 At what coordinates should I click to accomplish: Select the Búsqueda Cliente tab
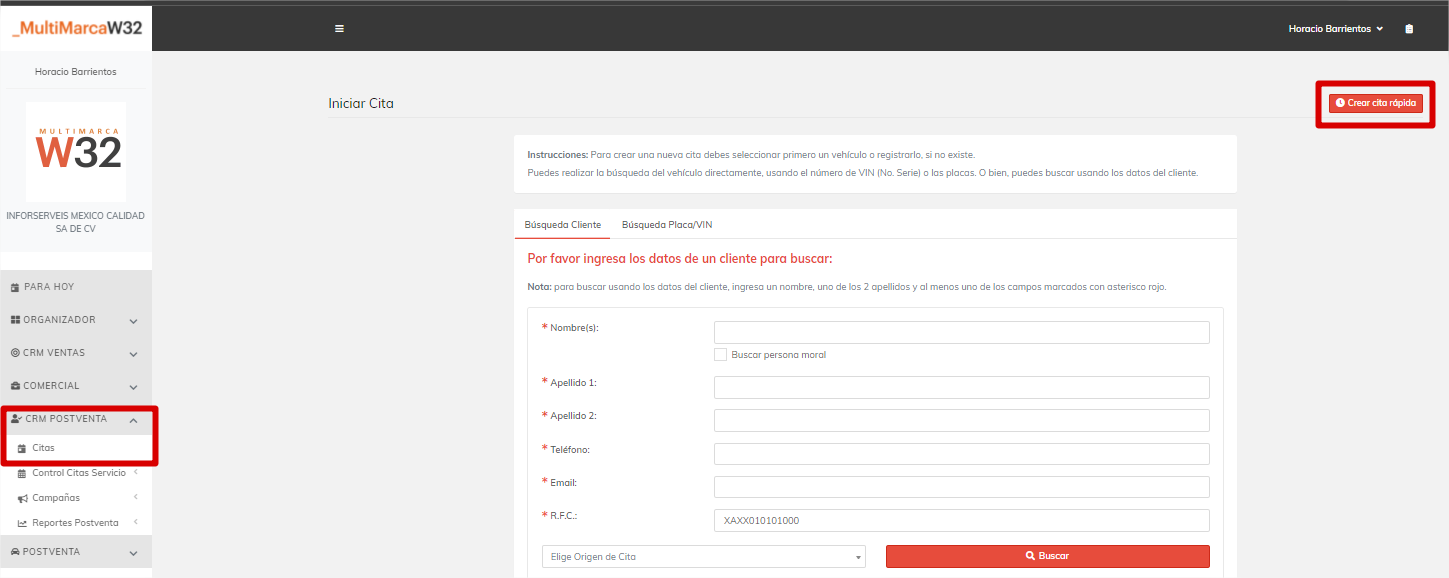[563, 225]
